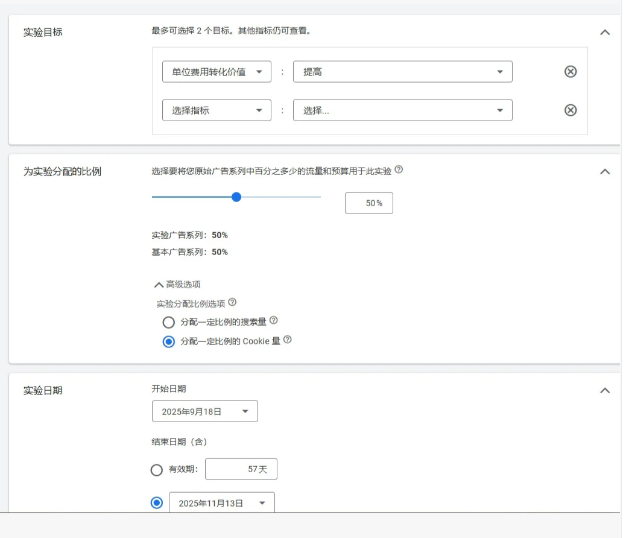Choose the 有效期 duration radio button
The height and width of the screenshot is (538, 624).
[x=157, y=469]
